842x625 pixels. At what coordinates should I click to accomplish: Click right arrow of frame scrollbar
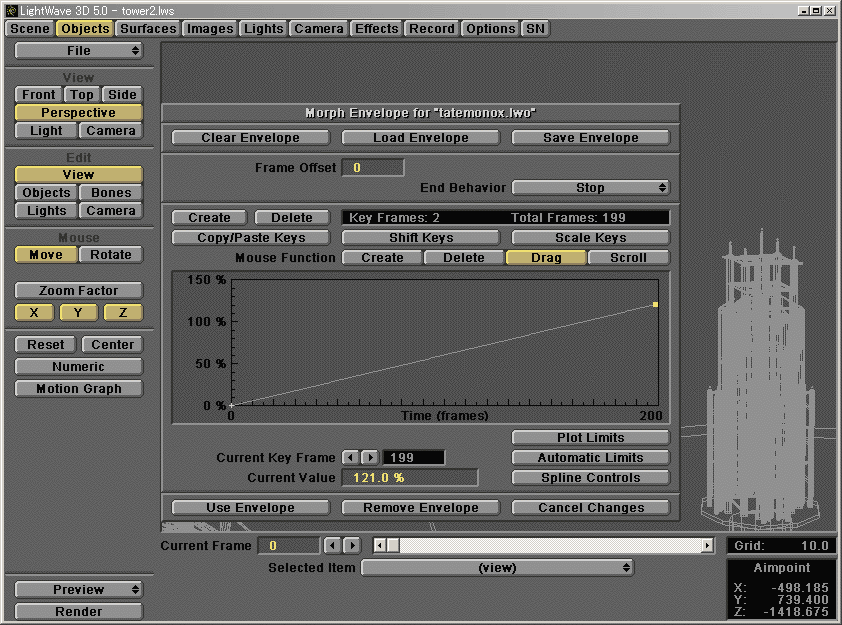(x=708, y=545)
